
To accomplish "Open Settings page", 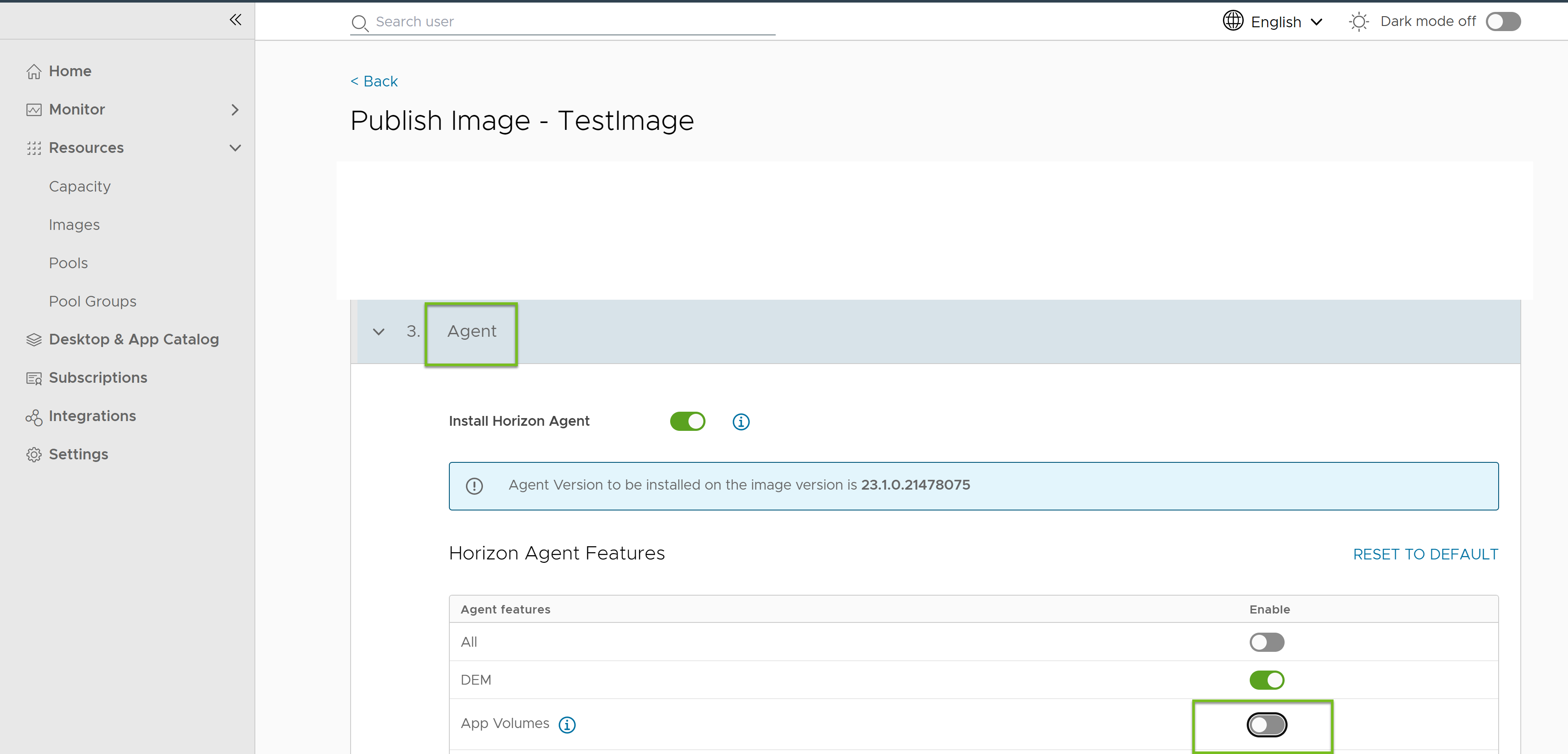I will (x=79, y=455).
